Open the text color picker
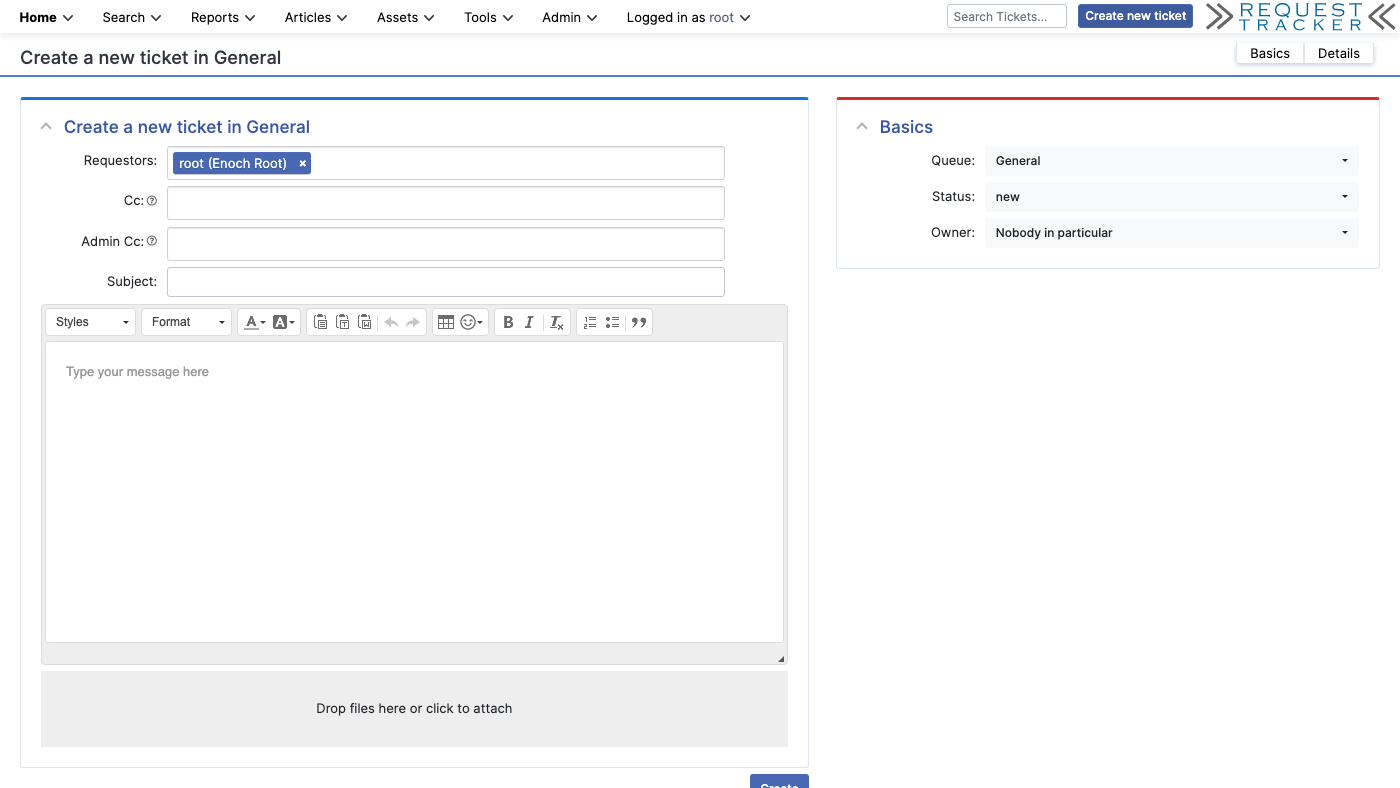Image resolution: width=1400 pixels, height=788 pixels. [255, 322]
